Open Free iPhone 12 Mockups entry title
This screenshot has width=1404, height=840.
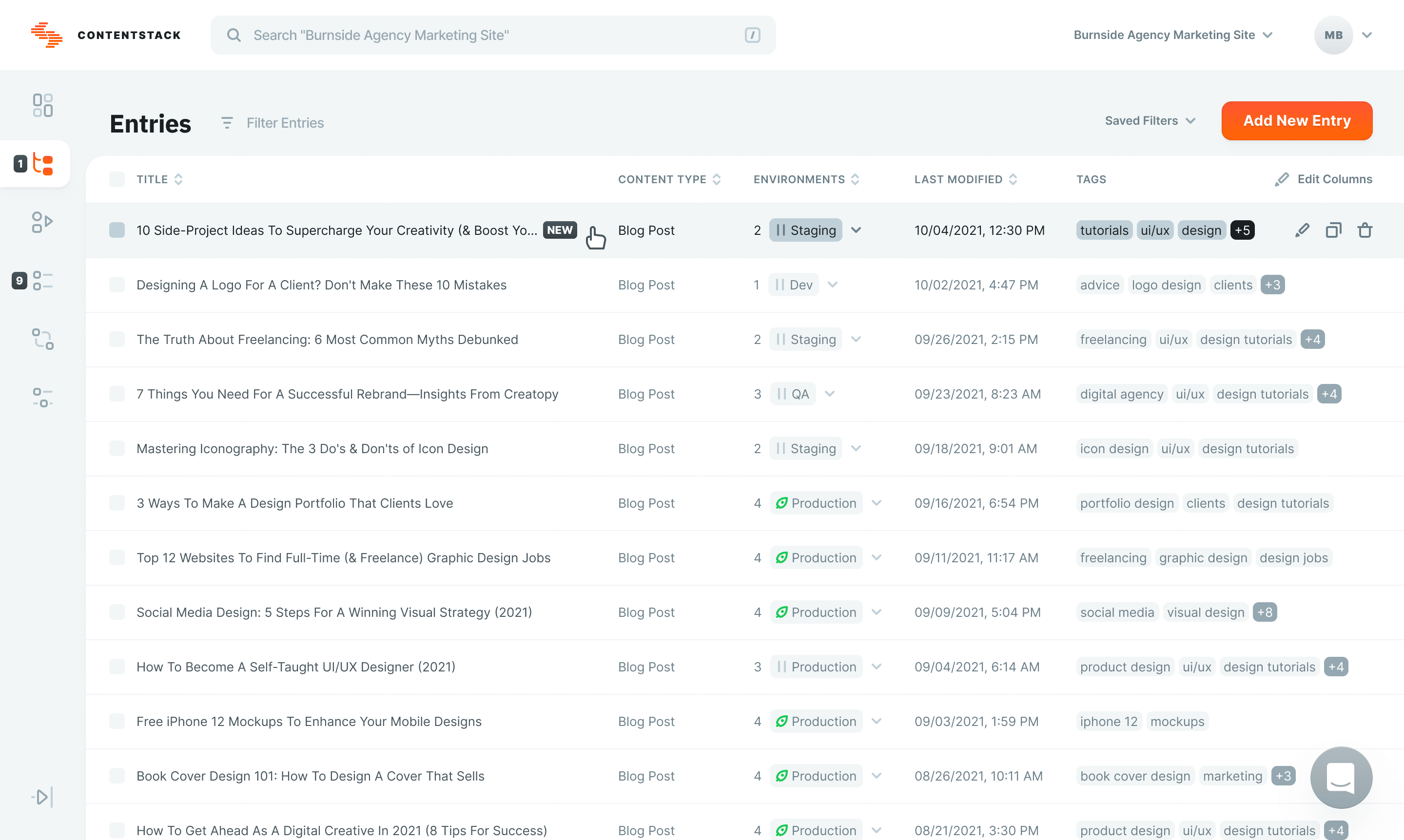tap(309, 722)
